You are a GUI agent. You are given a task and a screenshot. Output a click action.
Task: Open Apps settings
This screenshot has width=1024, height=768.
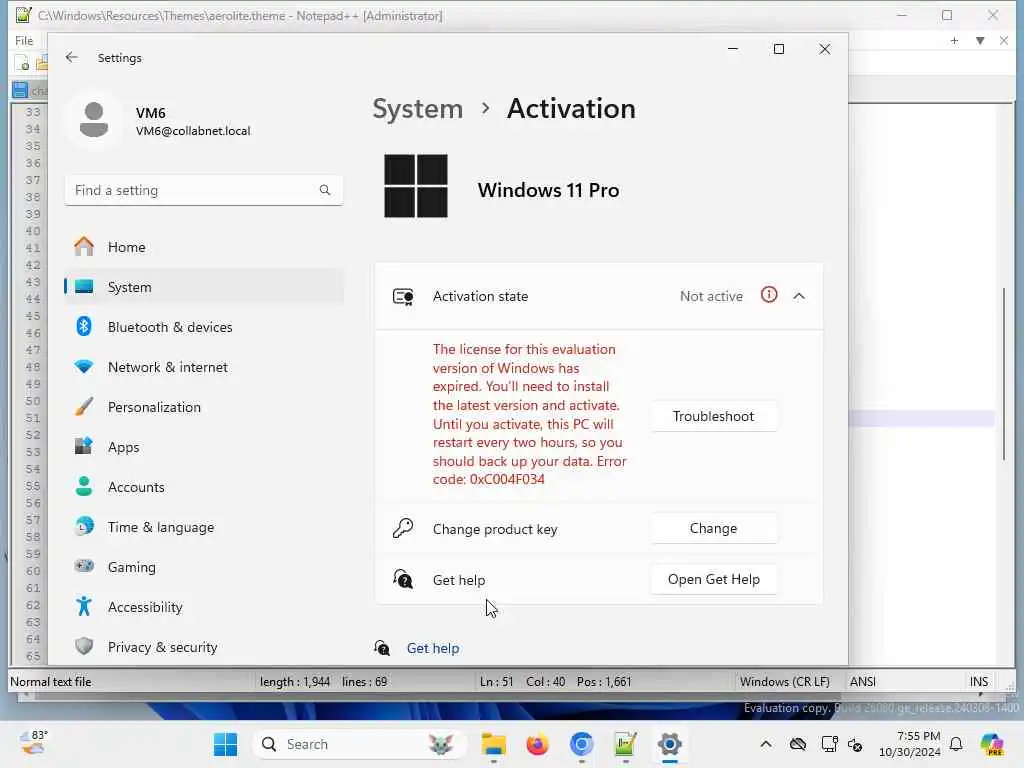click(x=204, y=447)
